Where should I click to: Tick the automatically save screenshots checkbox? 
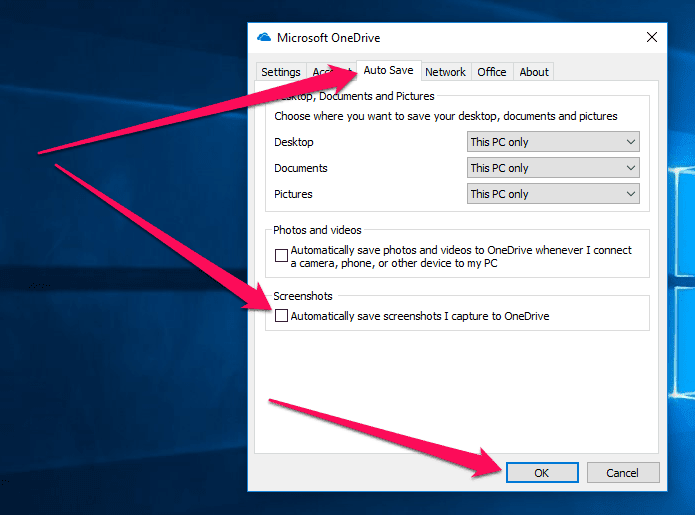(281, 316)
